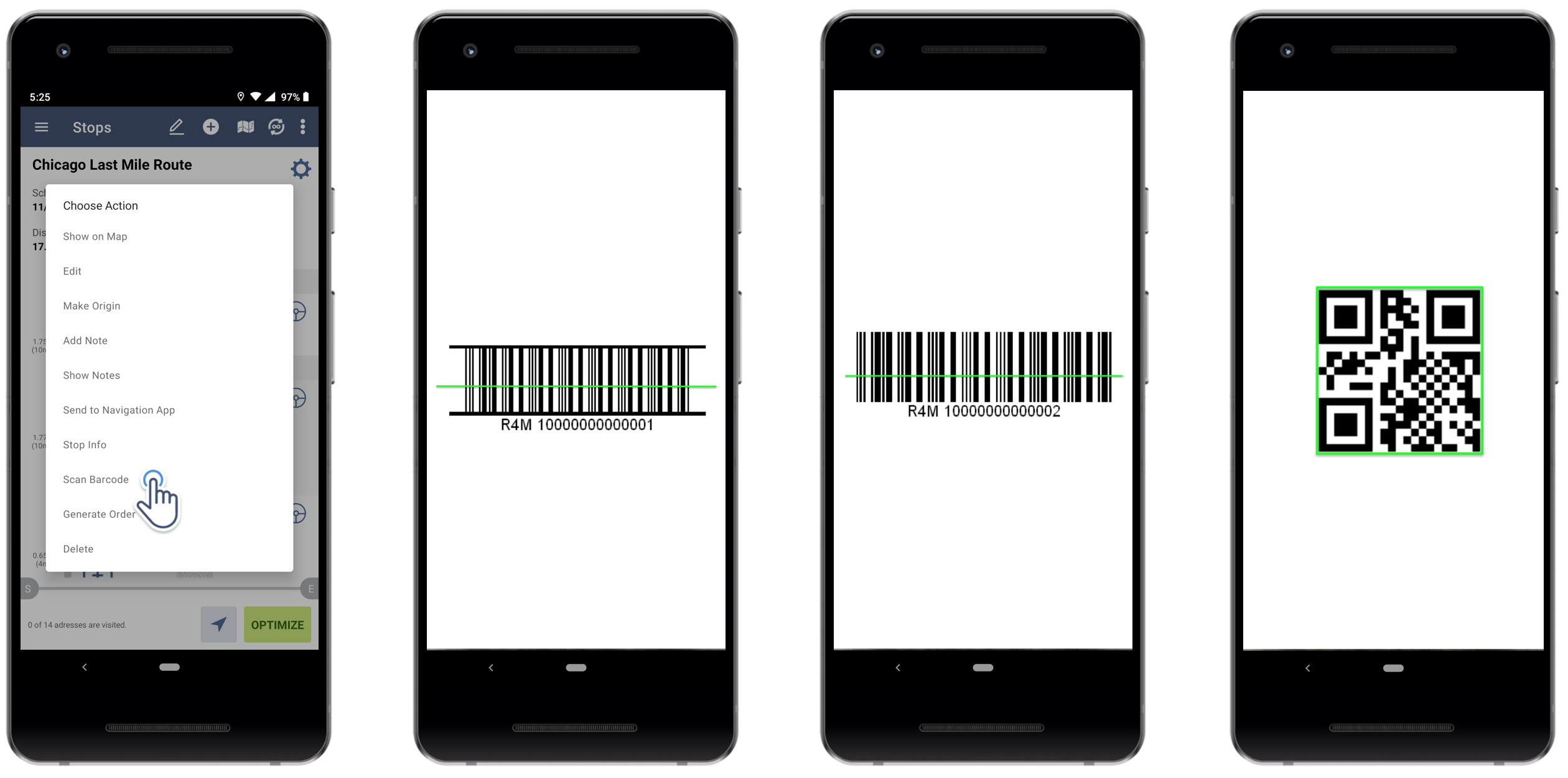Open the route settings gear icon
This screenshot has width=1568, height=778.
point(301,167)
